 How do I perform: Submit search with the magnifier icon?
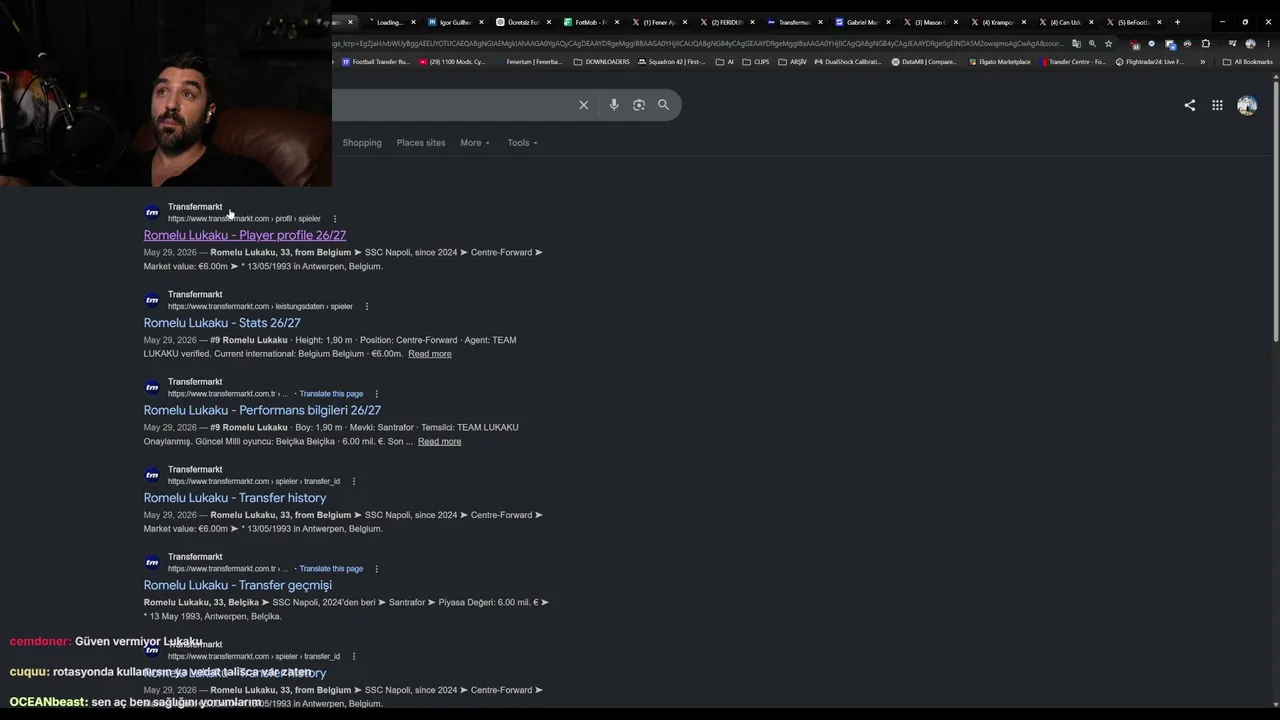tap(663, 105)
